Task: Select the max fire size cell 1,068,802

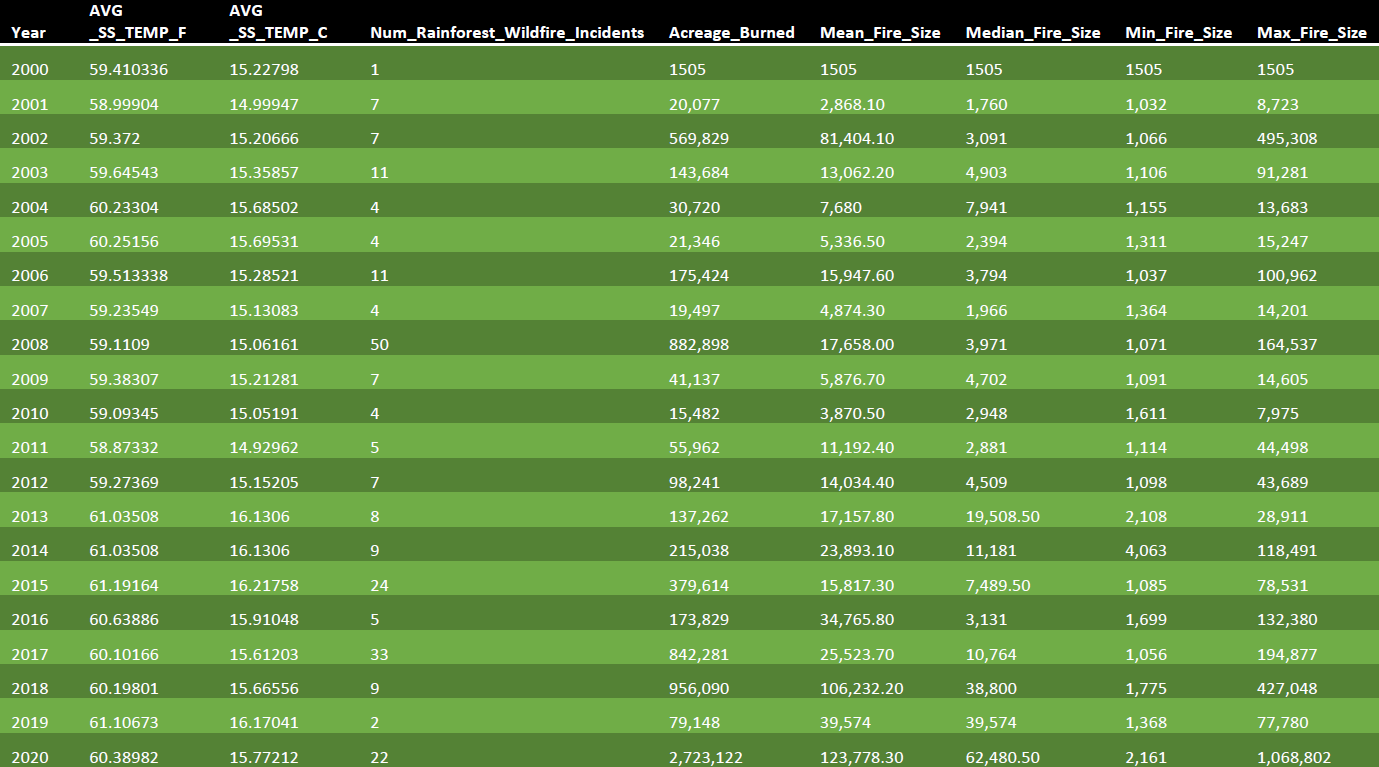Action: (x=1294, y=758)
